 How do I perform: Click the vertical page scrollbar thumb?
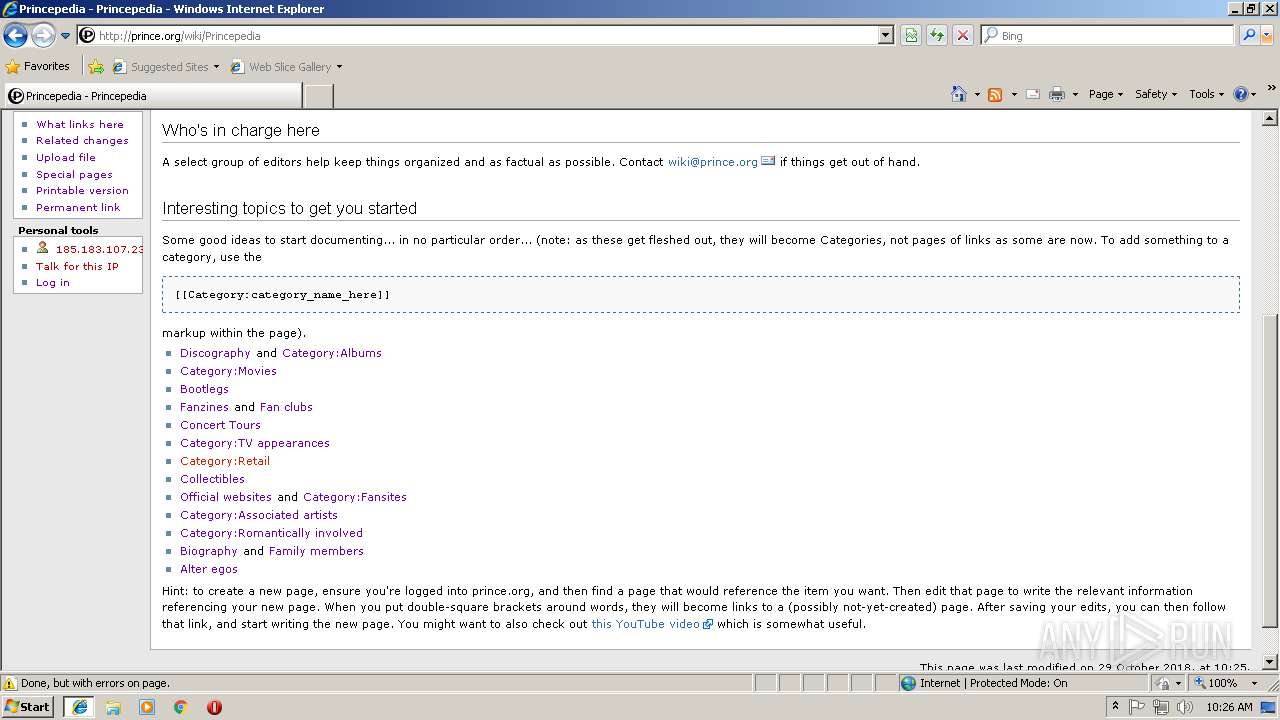[1270, 470]
